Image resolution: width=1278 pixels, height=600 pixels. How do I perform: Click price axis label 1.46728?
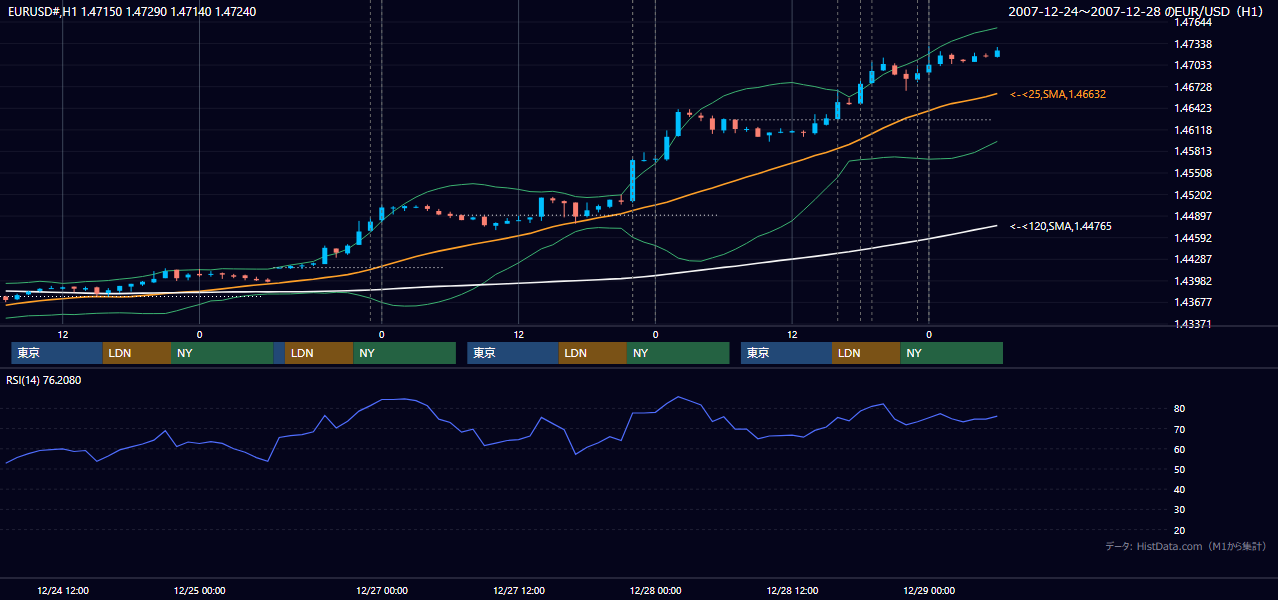point(1194,87)
